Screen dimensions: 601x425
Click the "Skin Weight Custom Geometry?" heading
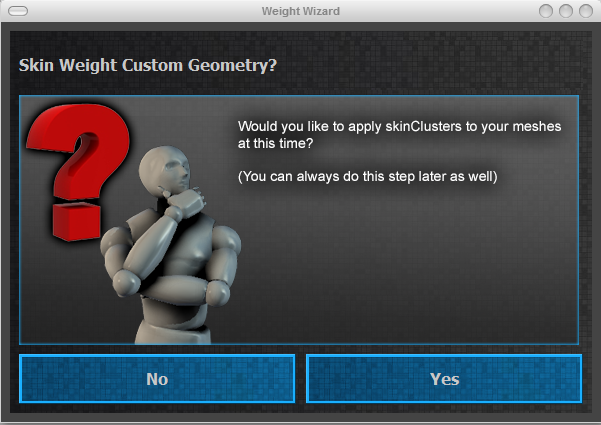coord(148,65)
